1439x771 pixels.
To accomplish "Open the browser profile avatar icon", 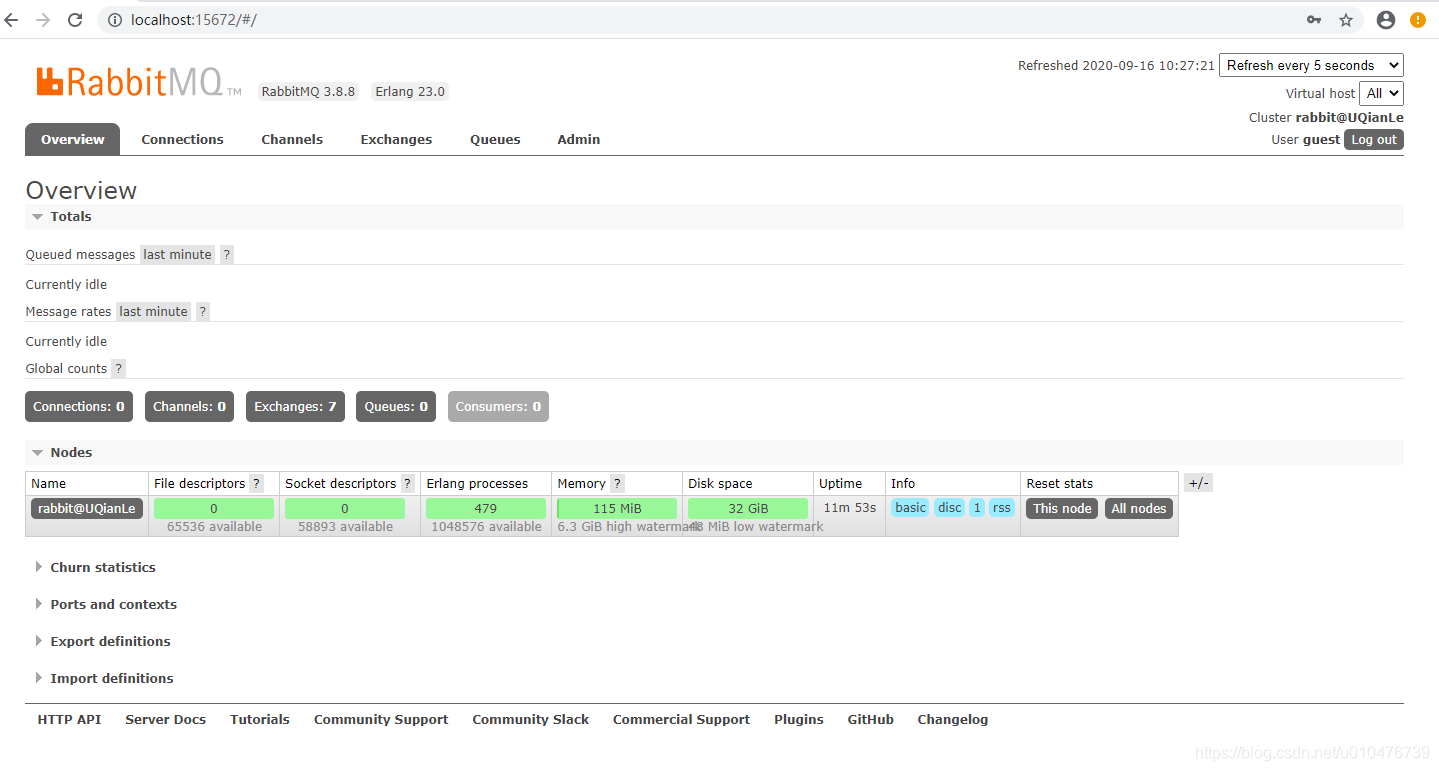I will 1385,20.
